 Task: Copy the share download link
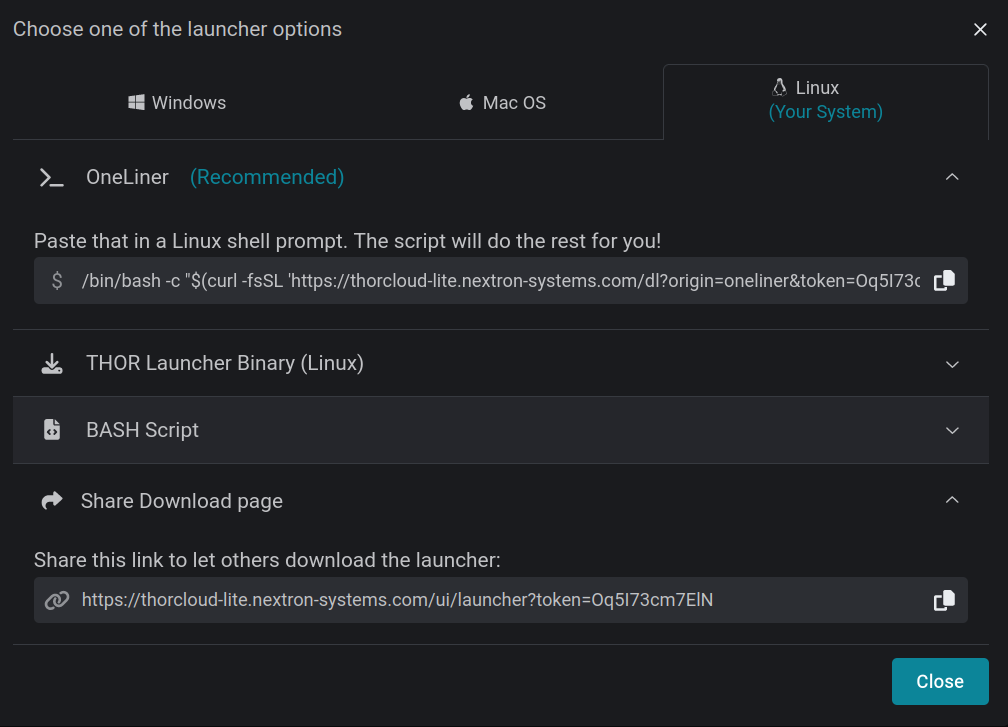coord(944,600)
